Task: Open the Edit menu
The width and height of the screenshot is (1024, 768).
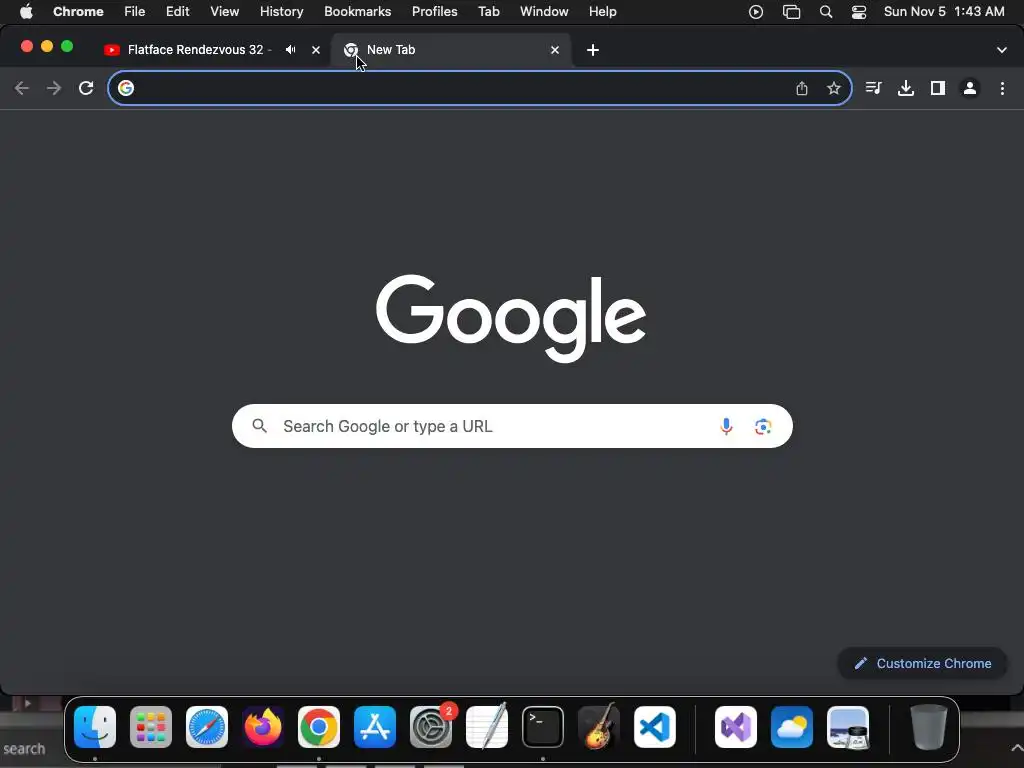Action: tap(178, 12)
